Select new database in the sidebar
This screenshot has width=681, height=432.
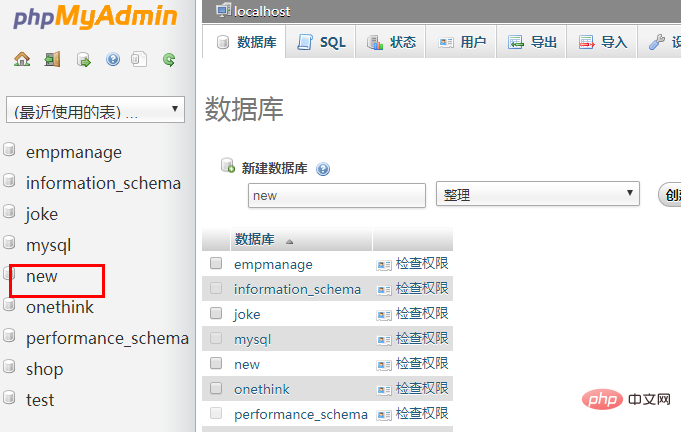(x=42, y=277)
